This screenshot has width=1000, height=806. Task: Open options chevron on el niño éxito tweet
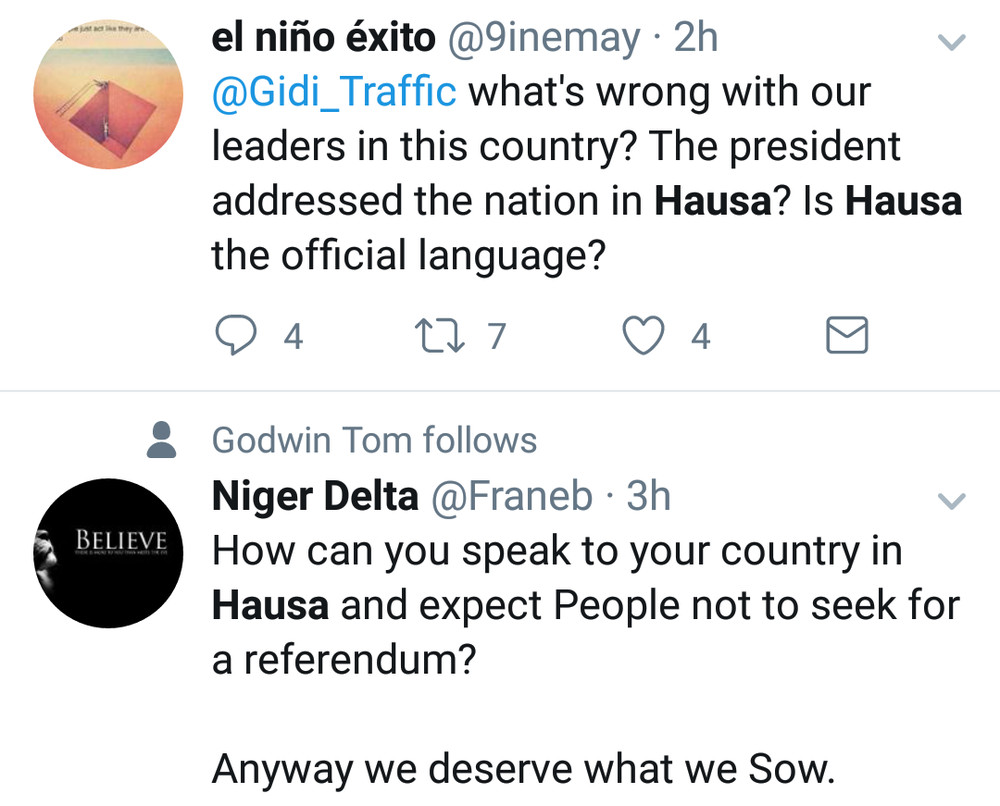tap(952, 42)
